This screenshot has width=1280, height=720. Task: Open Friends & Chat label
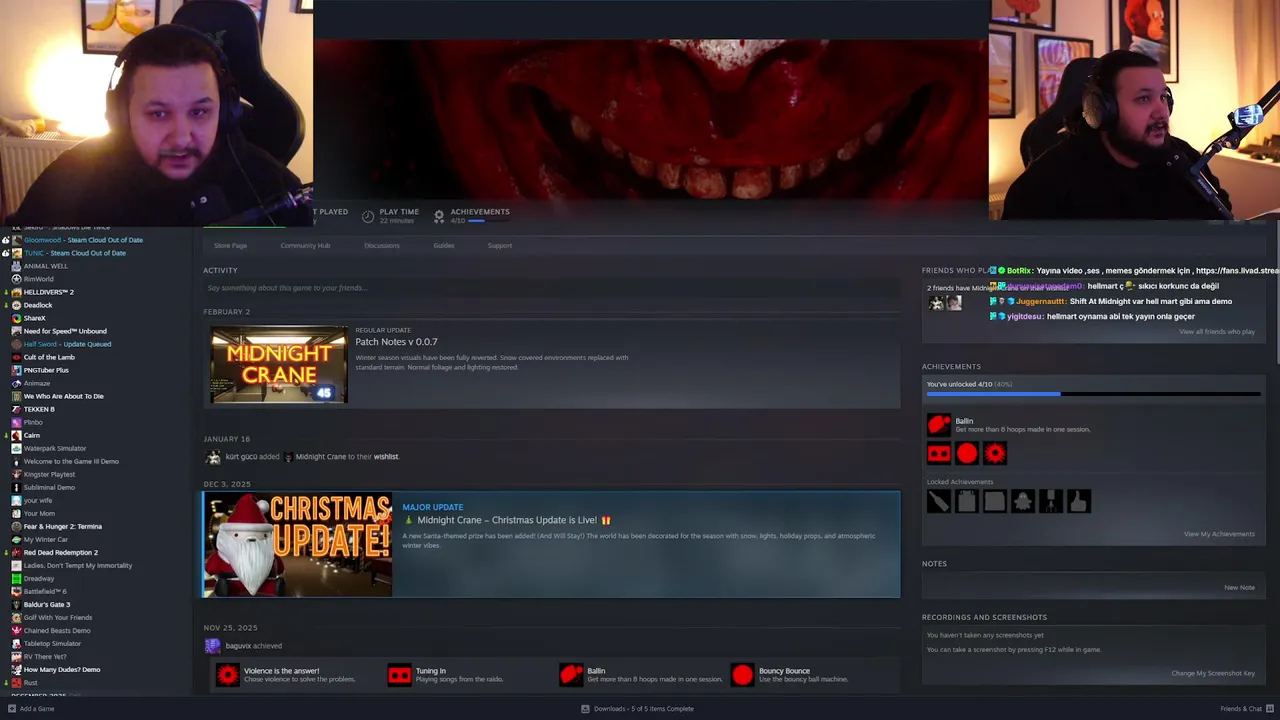click(x=1241, y=709)
